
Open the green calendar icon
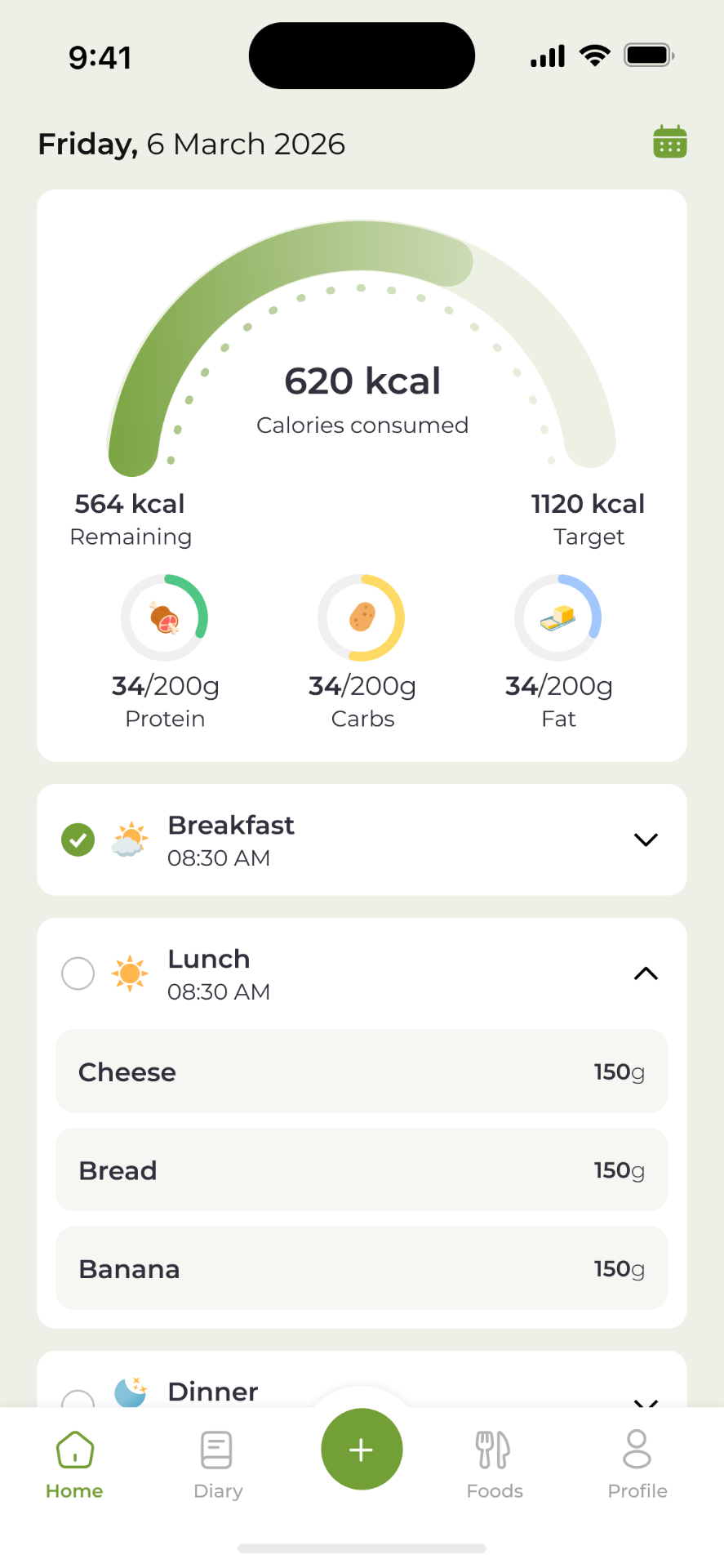669,142
